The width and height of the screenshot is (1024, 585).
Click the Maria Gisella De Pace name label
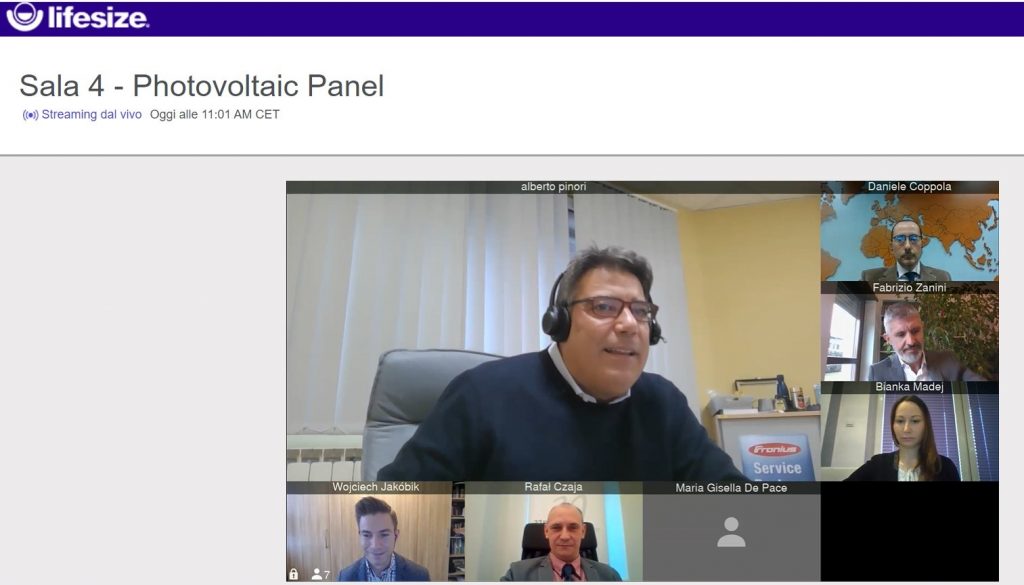coord(731,488)
